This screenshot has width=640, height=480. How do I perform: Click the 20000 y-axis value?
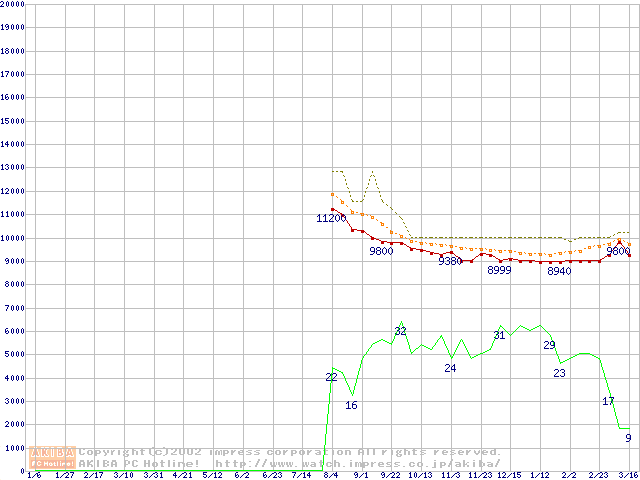point(12,5)
